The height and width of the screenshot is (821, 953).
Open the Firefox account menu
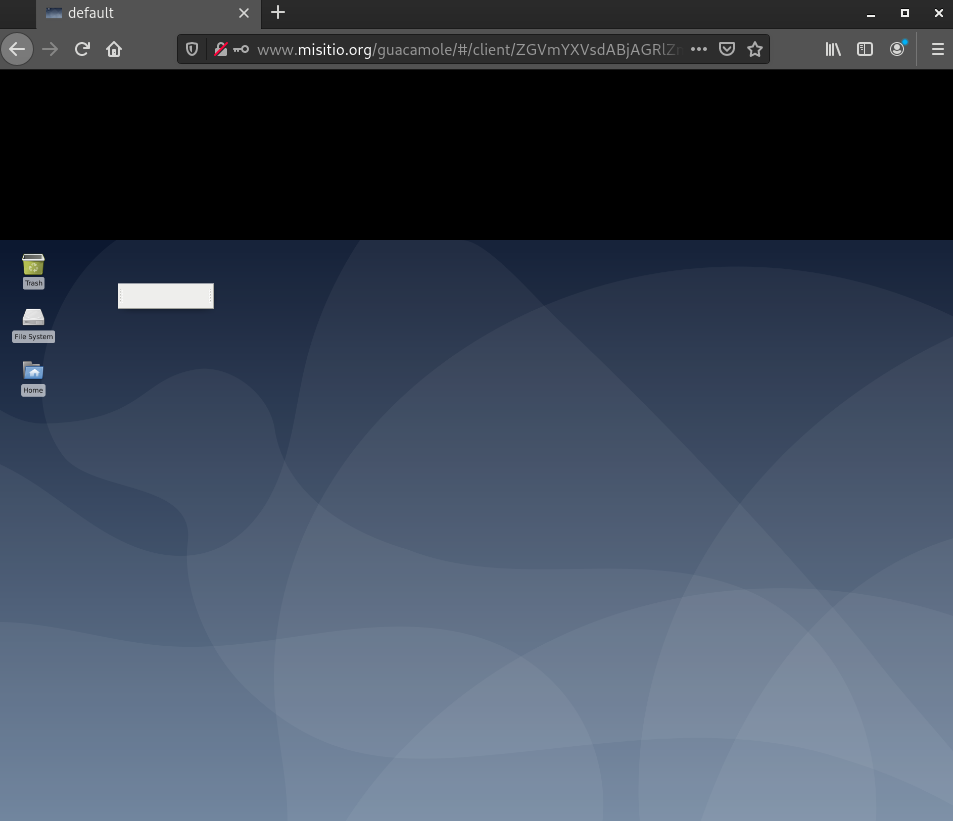(x=898, y=49)
